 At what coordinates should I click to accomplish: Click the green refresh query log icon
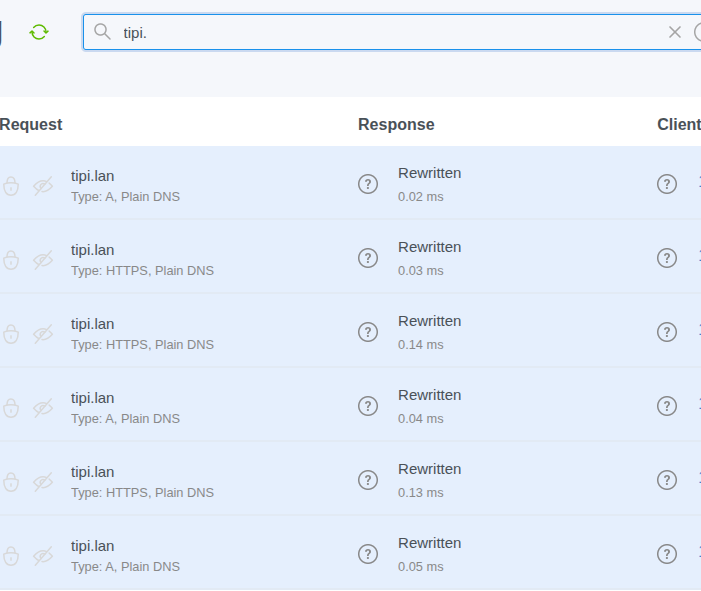tap(39, 32)
